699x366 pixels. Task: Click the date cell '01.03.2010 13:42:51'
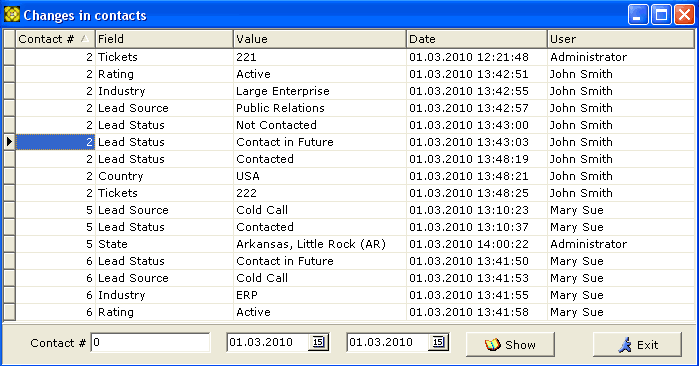[477, 74]
